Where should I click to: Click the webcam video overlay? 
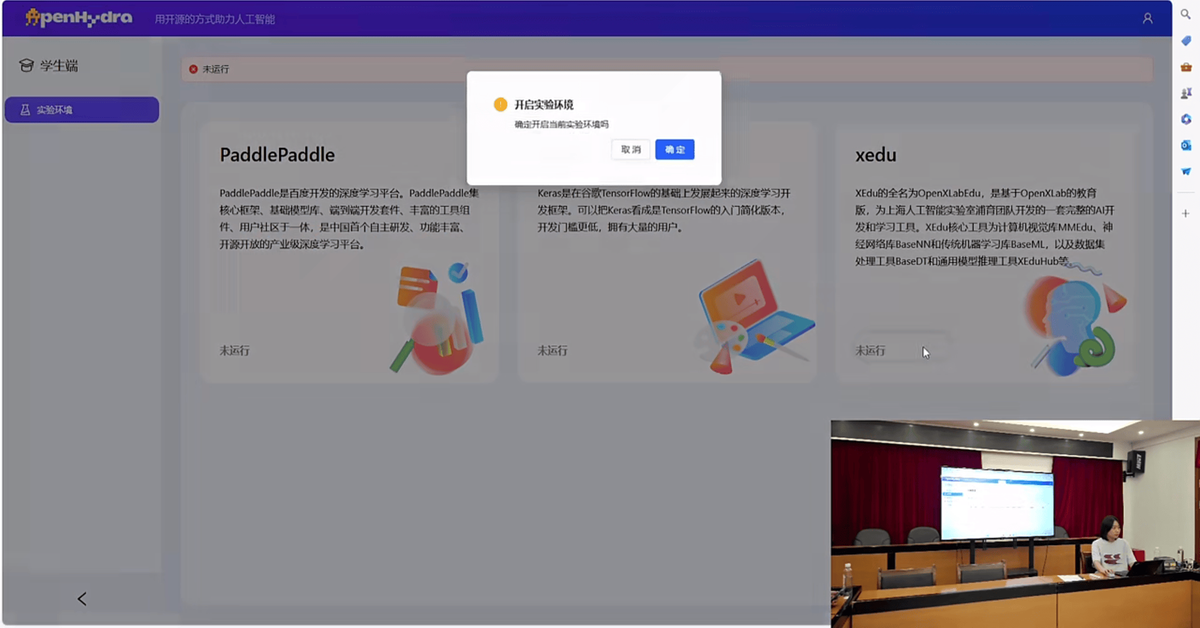click(1015, 523)
